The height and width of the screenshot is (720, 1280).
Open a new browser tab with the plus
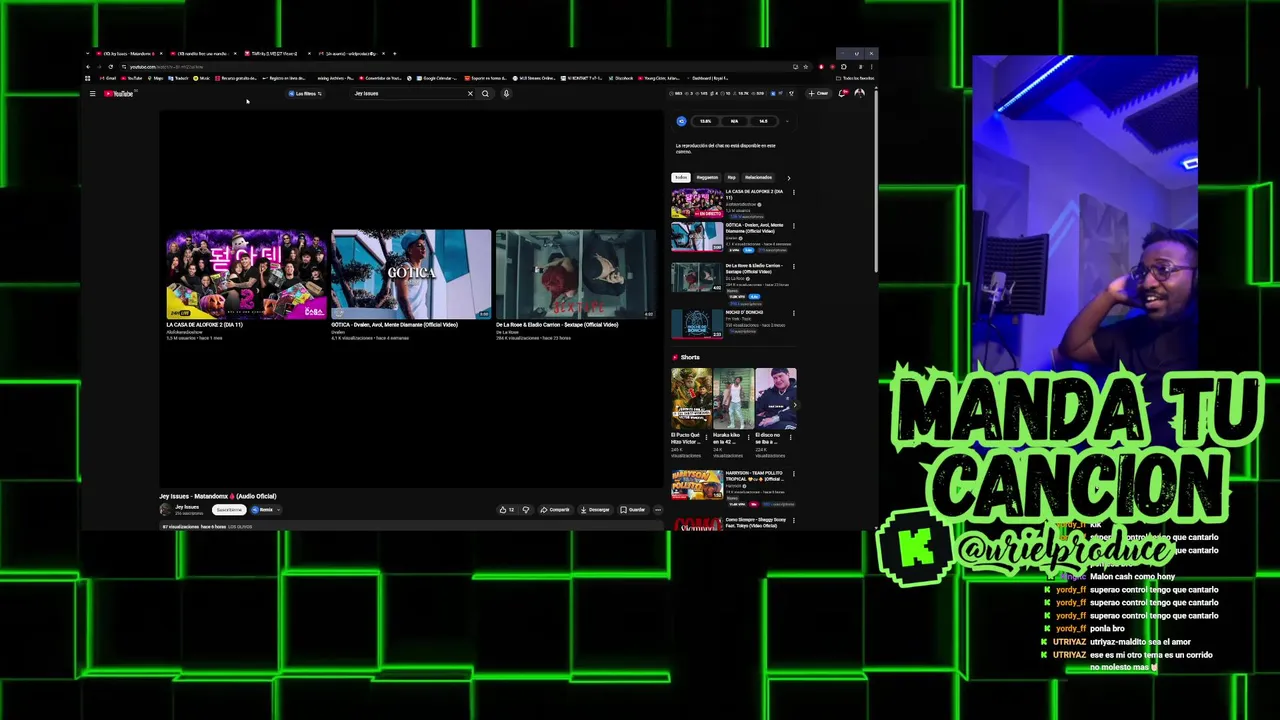tap(394, 53)
